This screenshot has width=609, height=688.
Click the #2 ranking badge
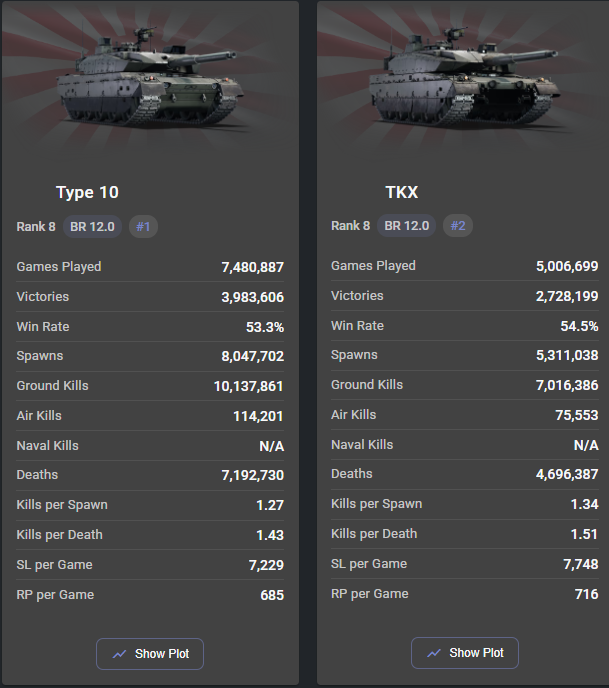coord(458,226)
